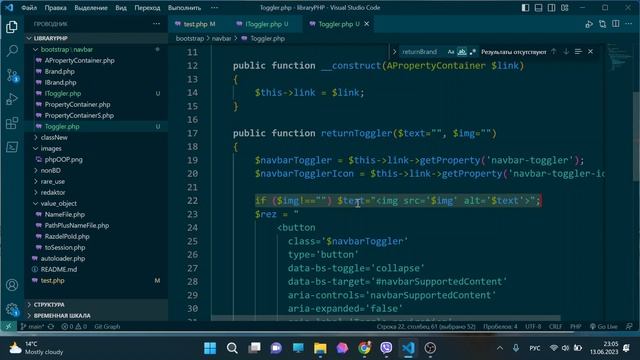The width and height of the screenshot is (640, 360).
Task: Click the editor vertical scrollbar
Action: pyautogui.click(x=636, y=137)
